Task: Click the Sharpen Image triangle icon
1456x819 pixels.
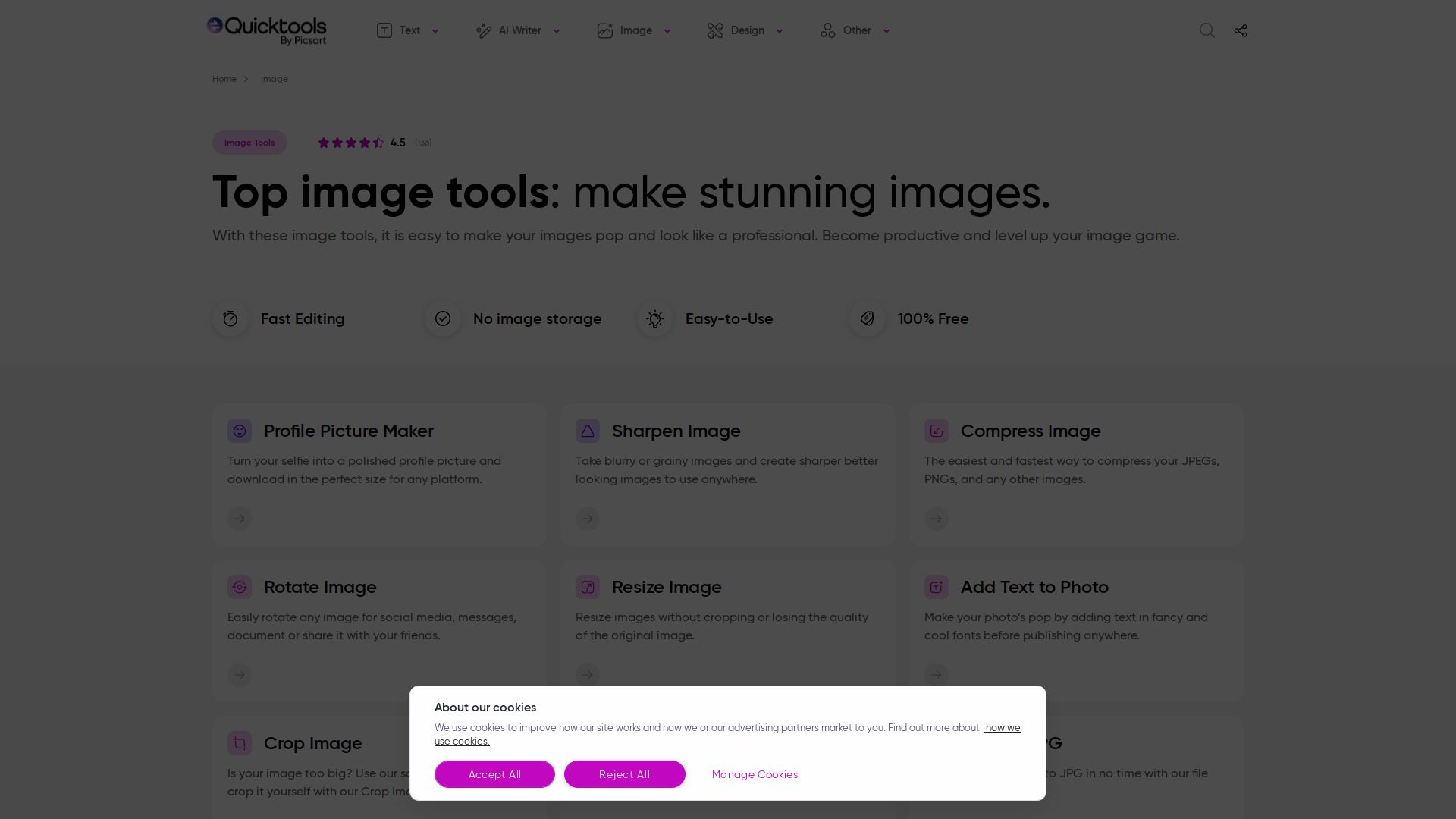Action: coord(588,430)
